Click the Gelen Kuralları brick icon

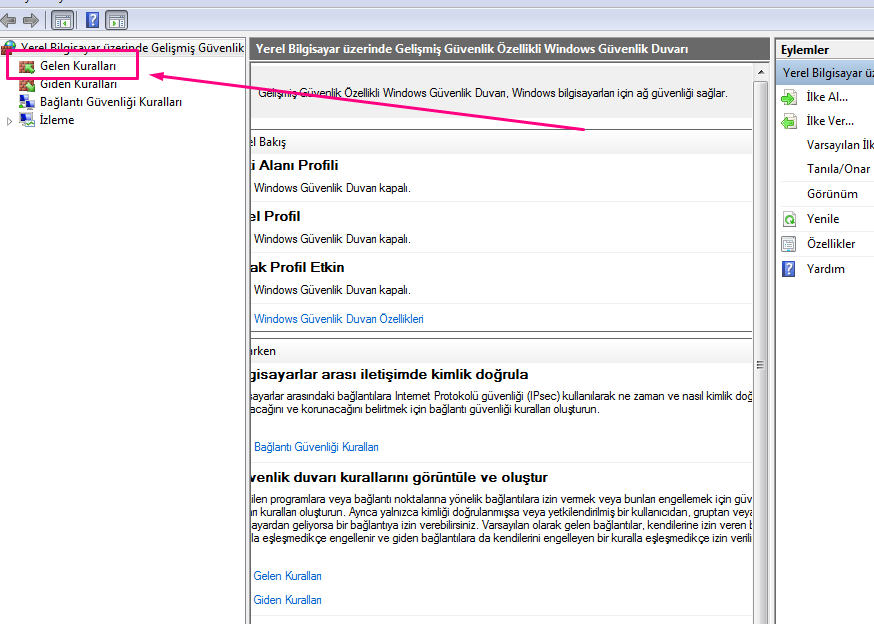point(27,66)
